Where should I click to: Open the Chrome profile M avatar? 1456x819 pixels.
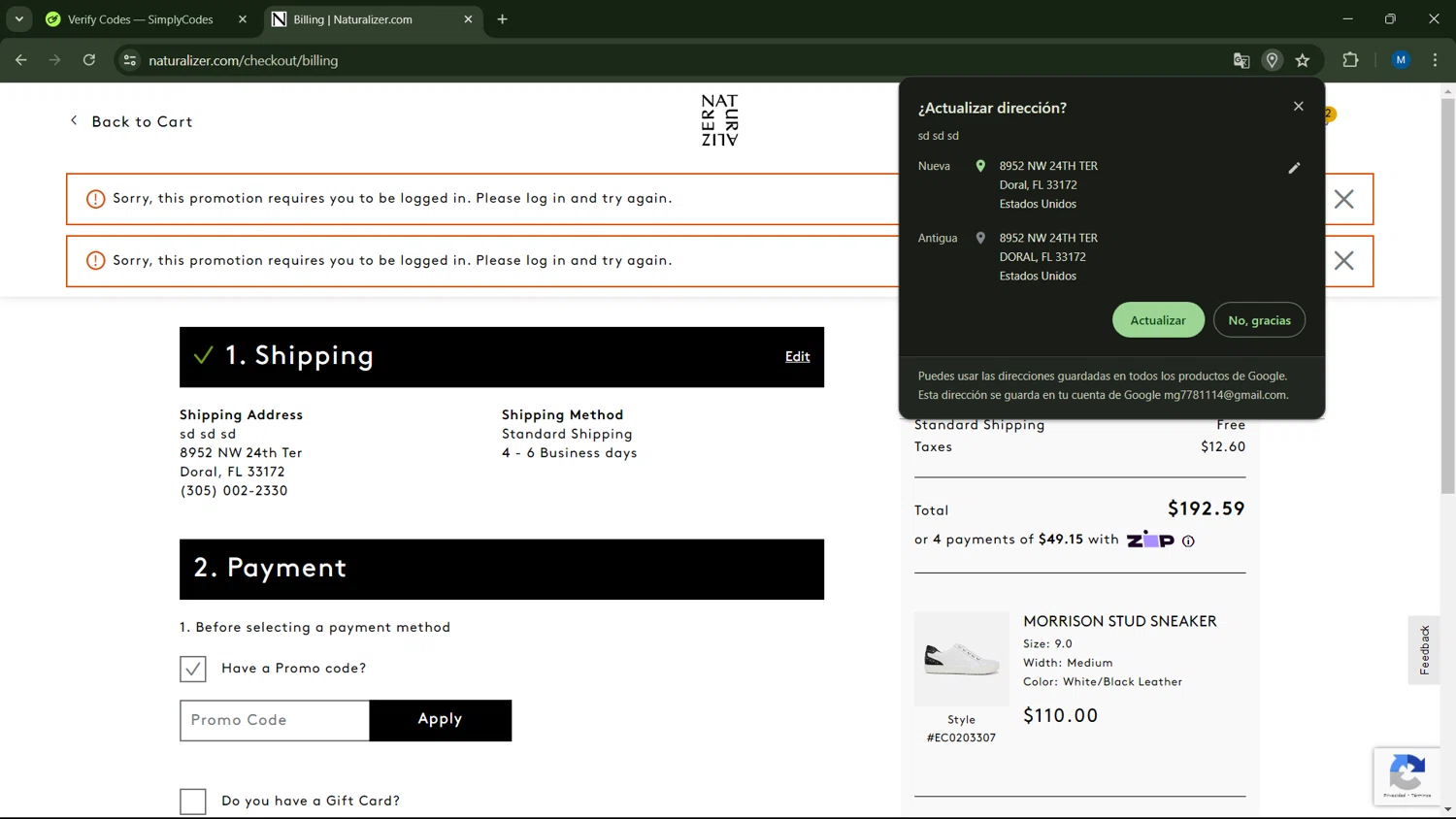pos(1401,60)
